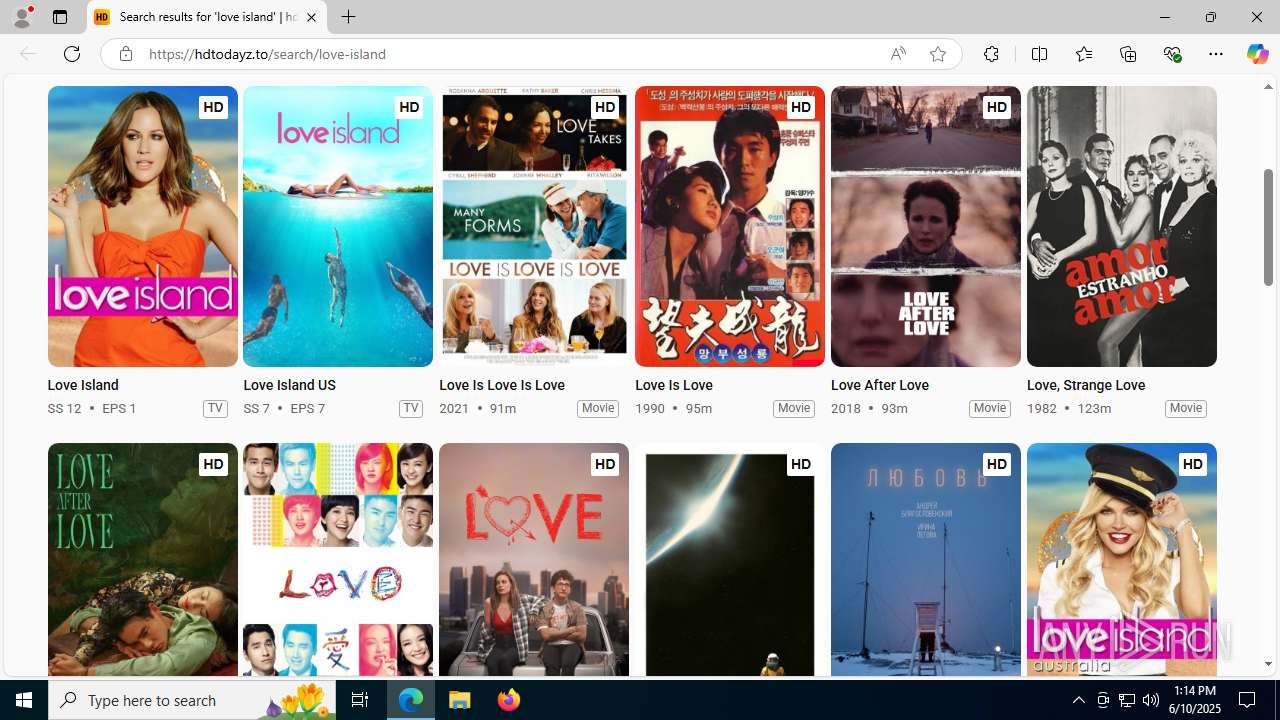Click the TV tag under Love Island US
Screen dimensions: 1280x720
point(411,408)
